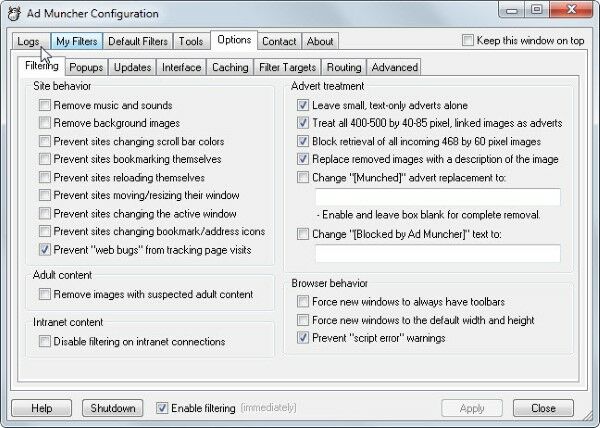Select the Filter Targets sub-tab
The height and width of the screenshot is (428, 600).
287,67
